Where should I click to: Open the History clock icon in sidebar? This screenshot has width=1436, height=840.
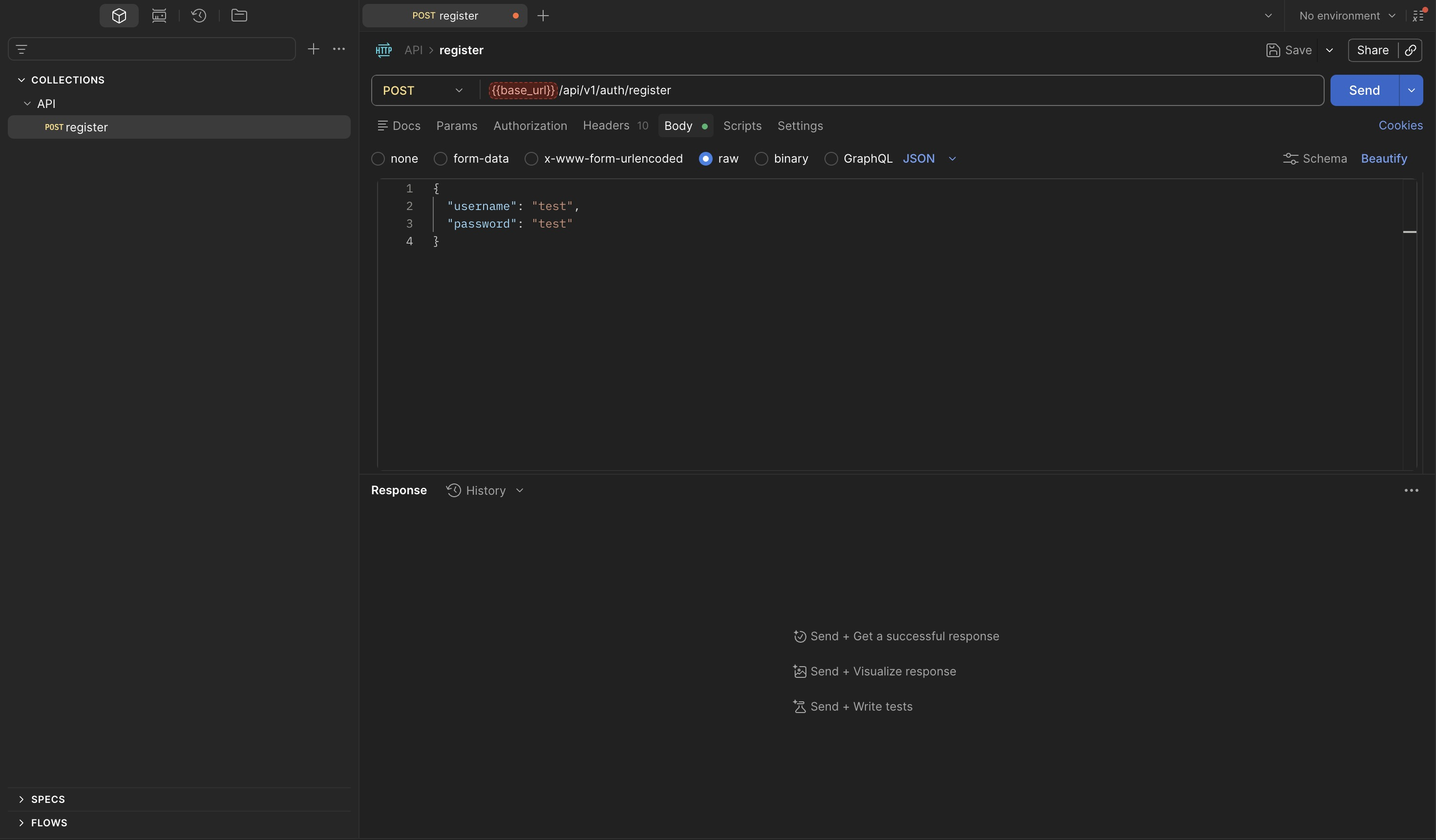pyautogui.click(x=199, y=16)
